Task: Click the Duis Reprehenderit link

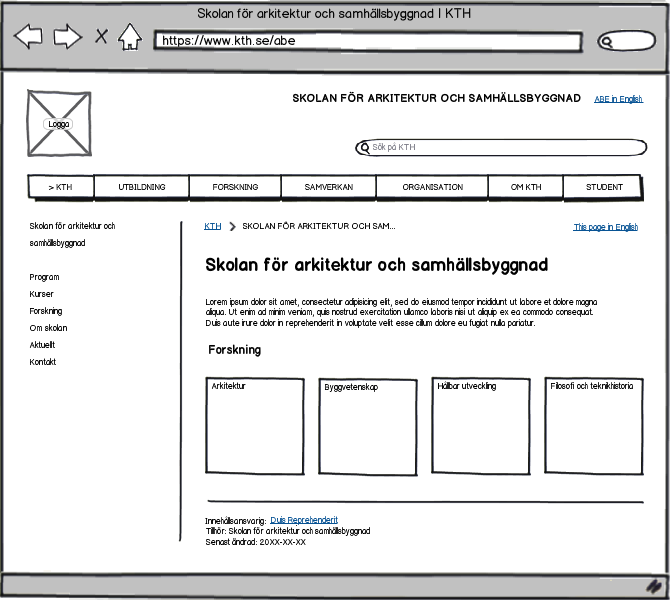Action: pyautogui.click(x=304, y=520)
